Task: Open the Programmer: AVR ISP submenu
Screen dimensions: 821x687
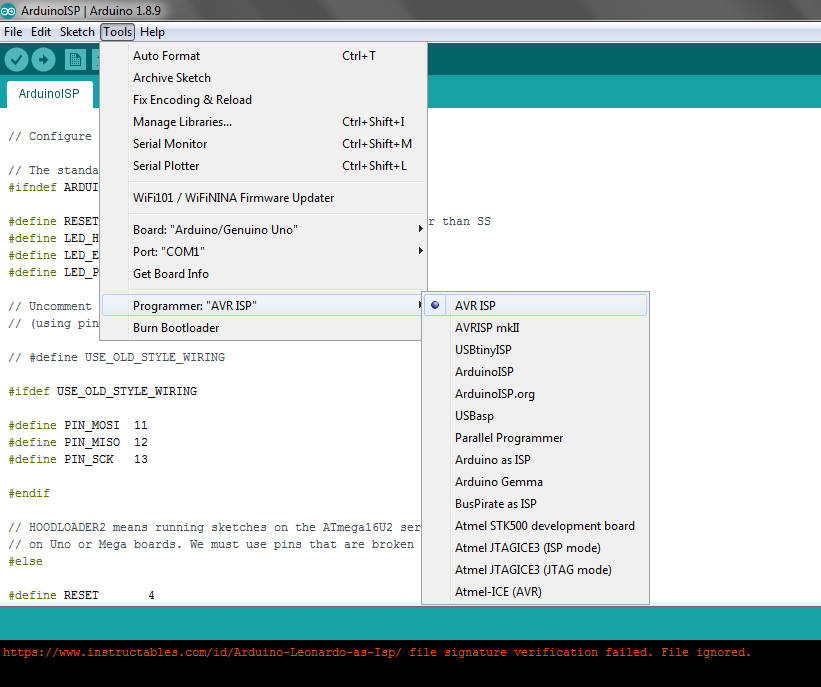Action: tap(263, 305)
